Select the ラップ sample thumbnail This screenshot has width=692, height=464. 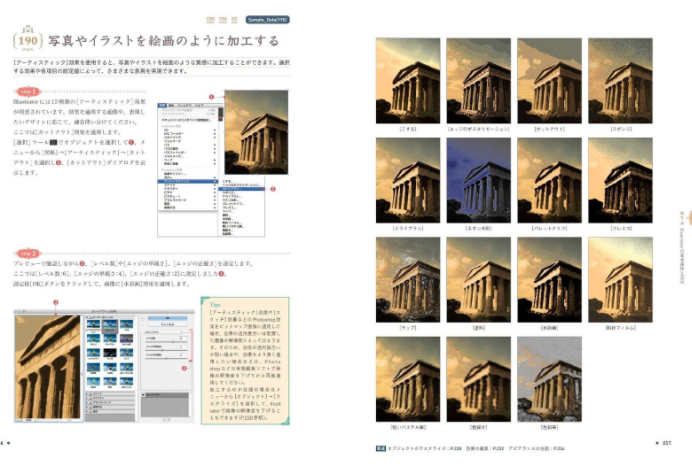pyautogui.click(x=408, y=279)
